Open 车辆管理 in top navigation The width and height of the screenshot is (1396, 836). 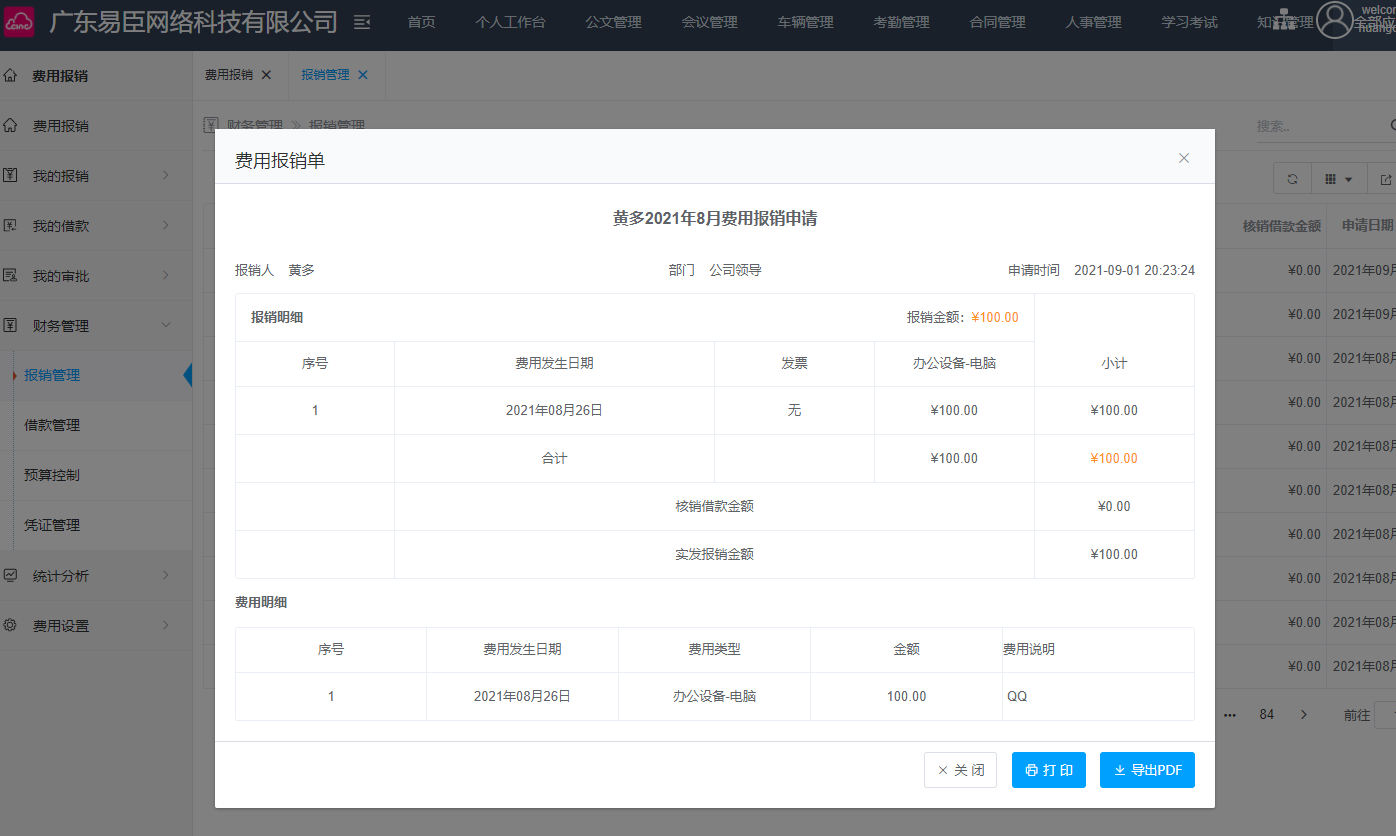806,22
